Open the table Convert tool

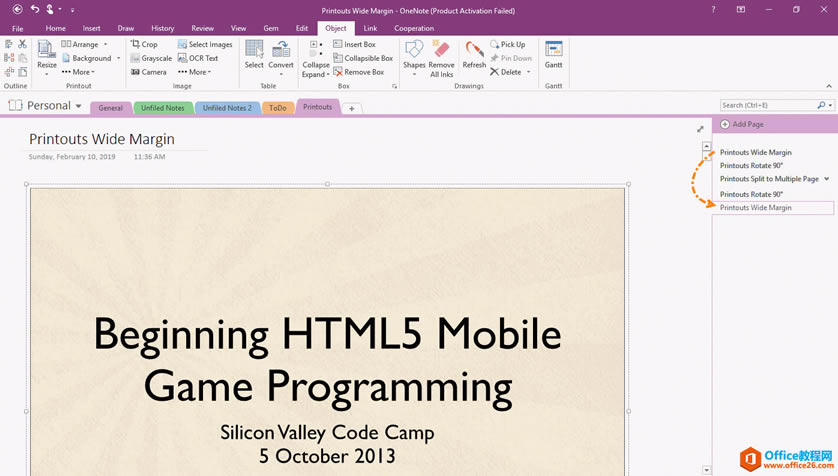pos(281,56)
